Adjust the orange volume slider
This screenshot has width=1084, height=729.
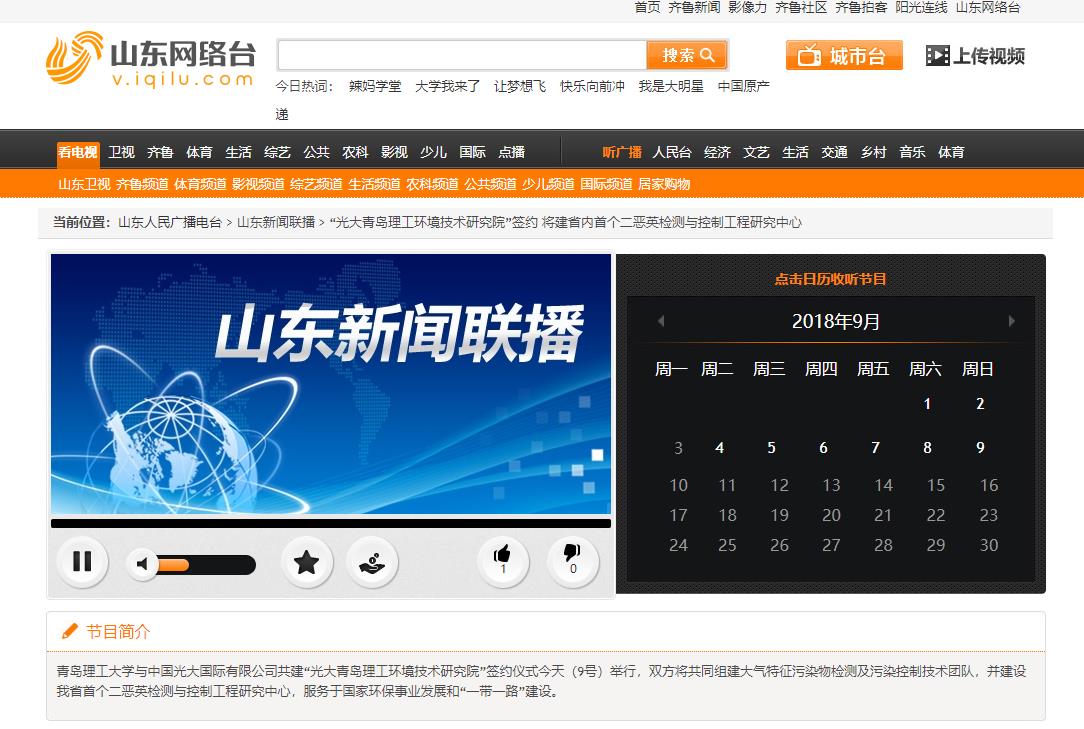click(205, 565)
